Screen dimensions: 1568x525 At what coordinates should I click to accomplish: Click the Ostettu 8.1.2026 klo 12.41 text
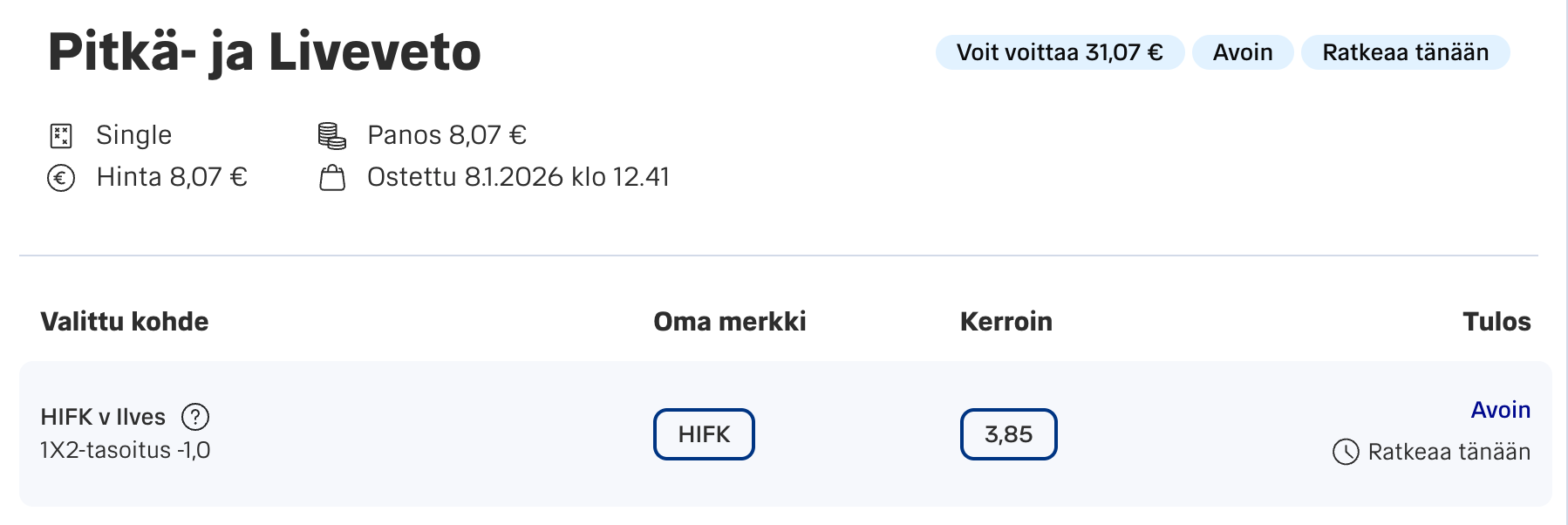click(518, 177)
